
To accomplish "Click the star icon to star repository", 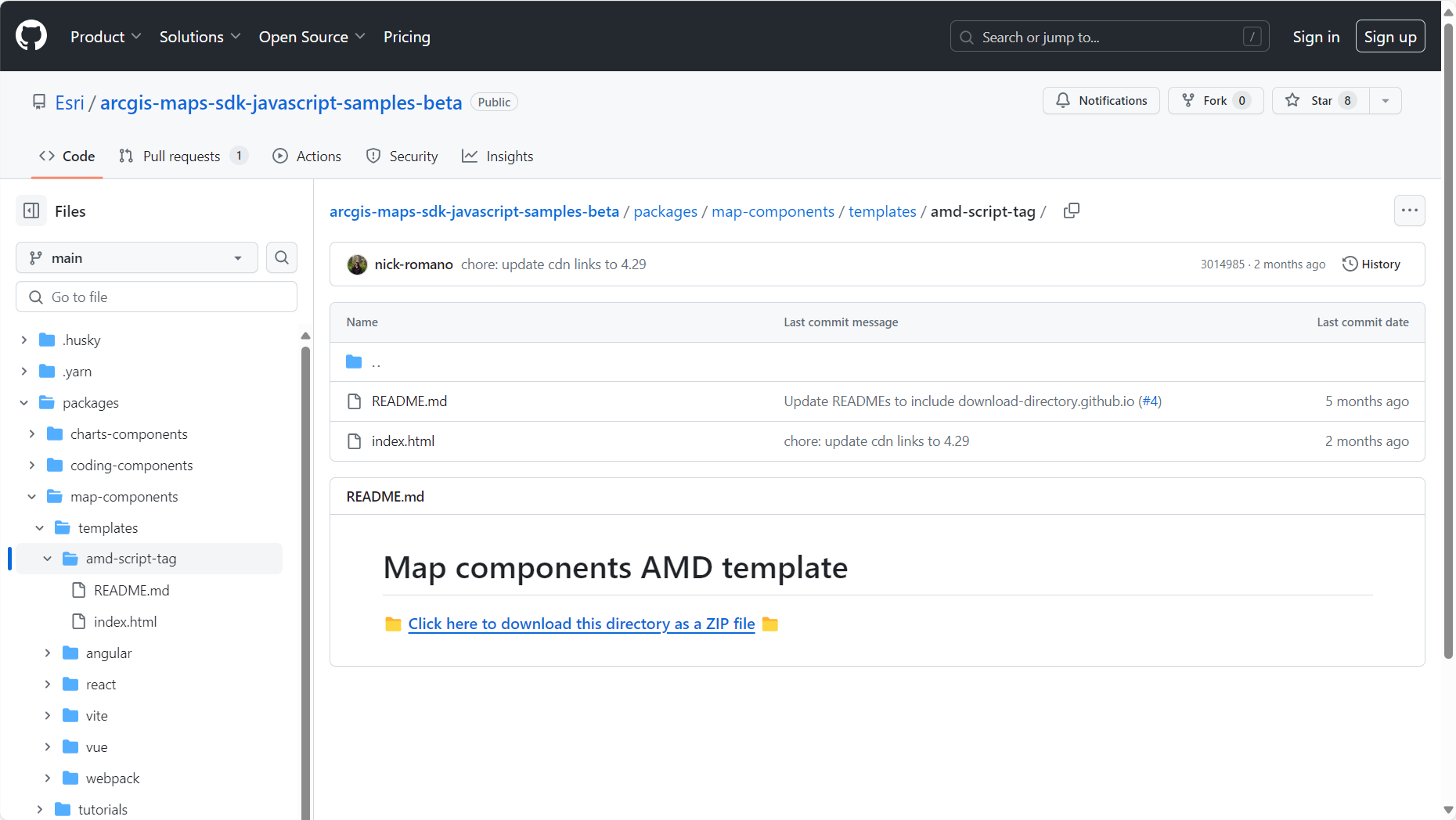I will coord(1292,100).
